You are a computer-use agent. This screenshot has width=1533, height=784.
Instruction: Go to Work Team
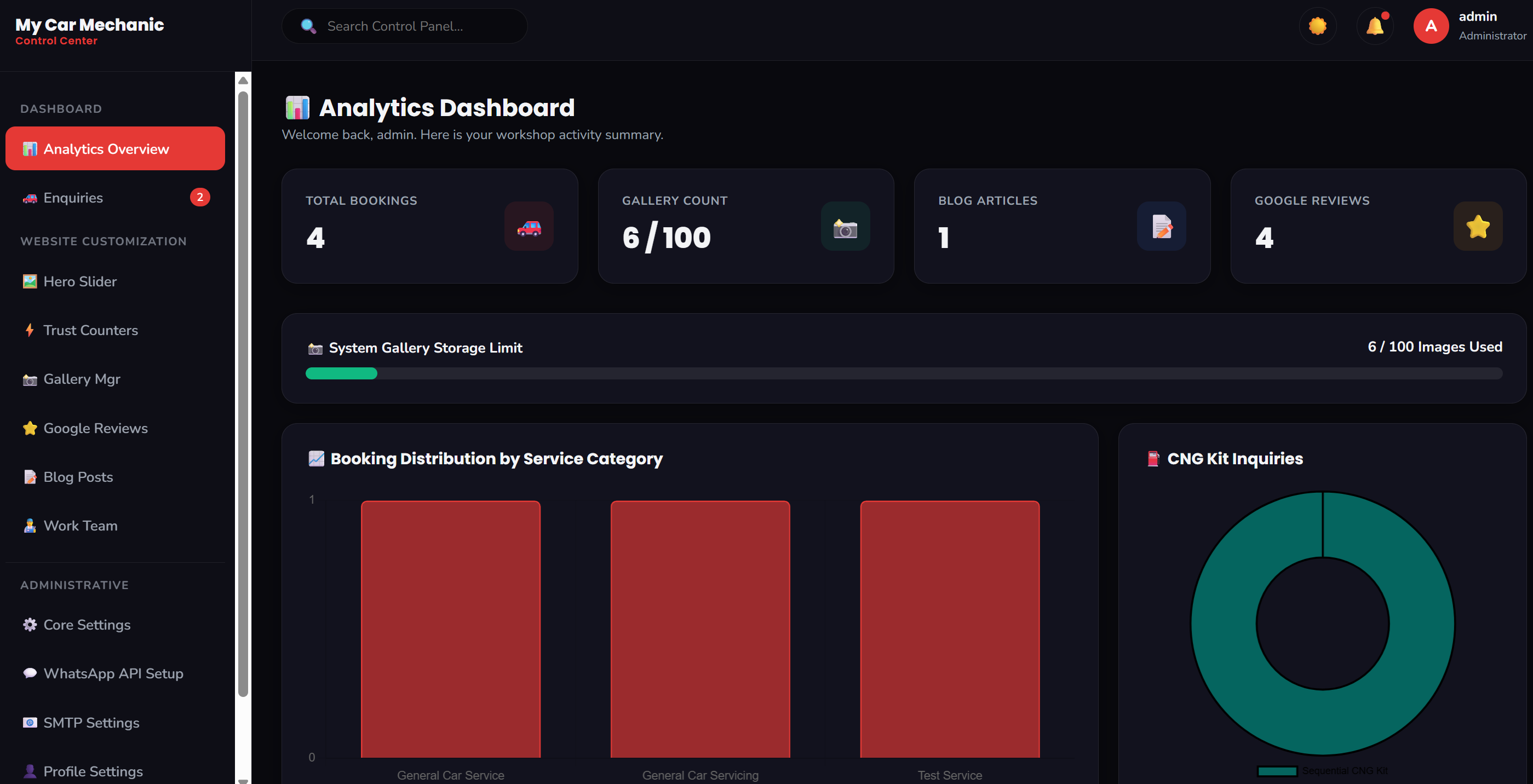pos(115,526)
